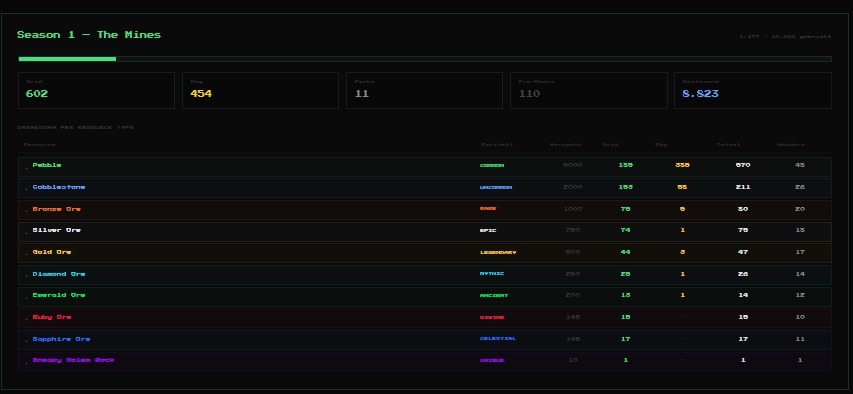The height and width of the screenshot is (394, 853).
Task: Expand the Gold Ore resource row
Action: point(425,253)
